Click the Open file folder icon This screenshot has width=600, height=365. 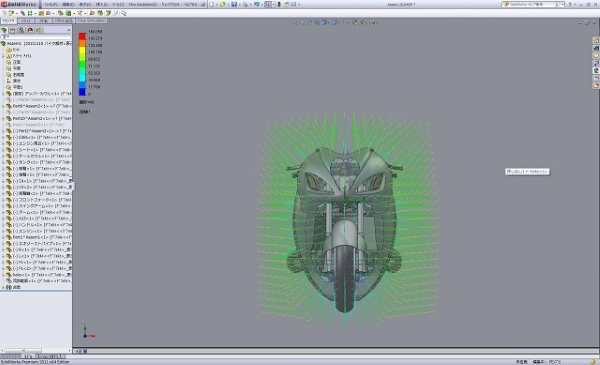pos(222,5)
